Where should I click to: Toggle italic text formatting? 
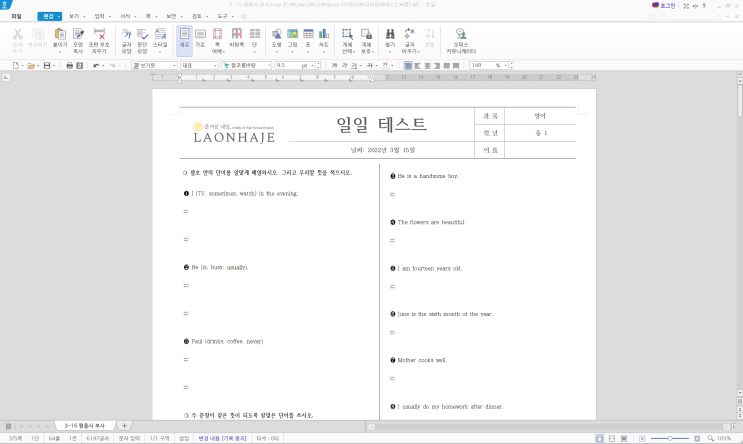click(x=344, y=65)
